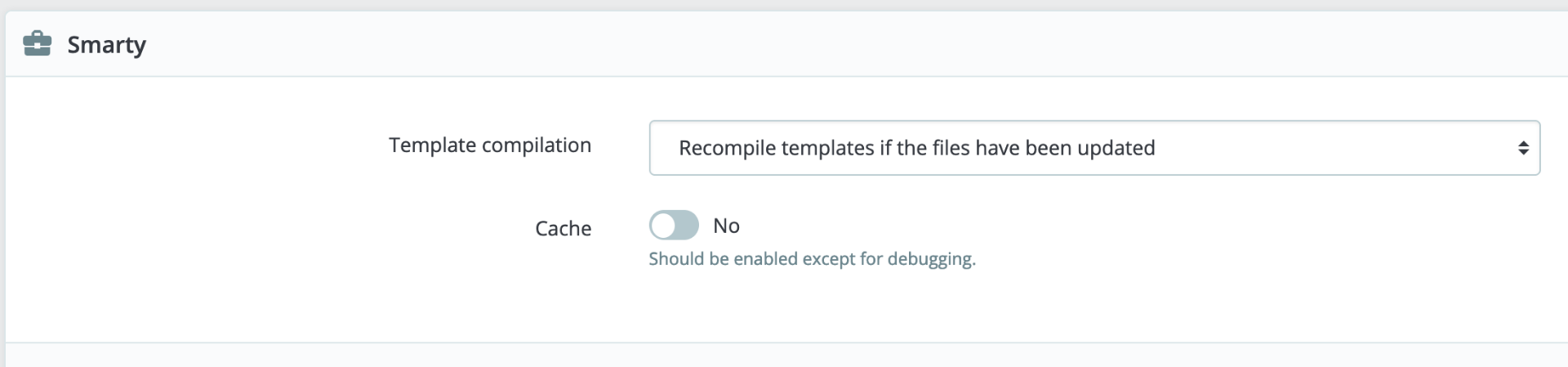
Task: Click the white knob of the Cache switch
Action: tap(663, 226)
